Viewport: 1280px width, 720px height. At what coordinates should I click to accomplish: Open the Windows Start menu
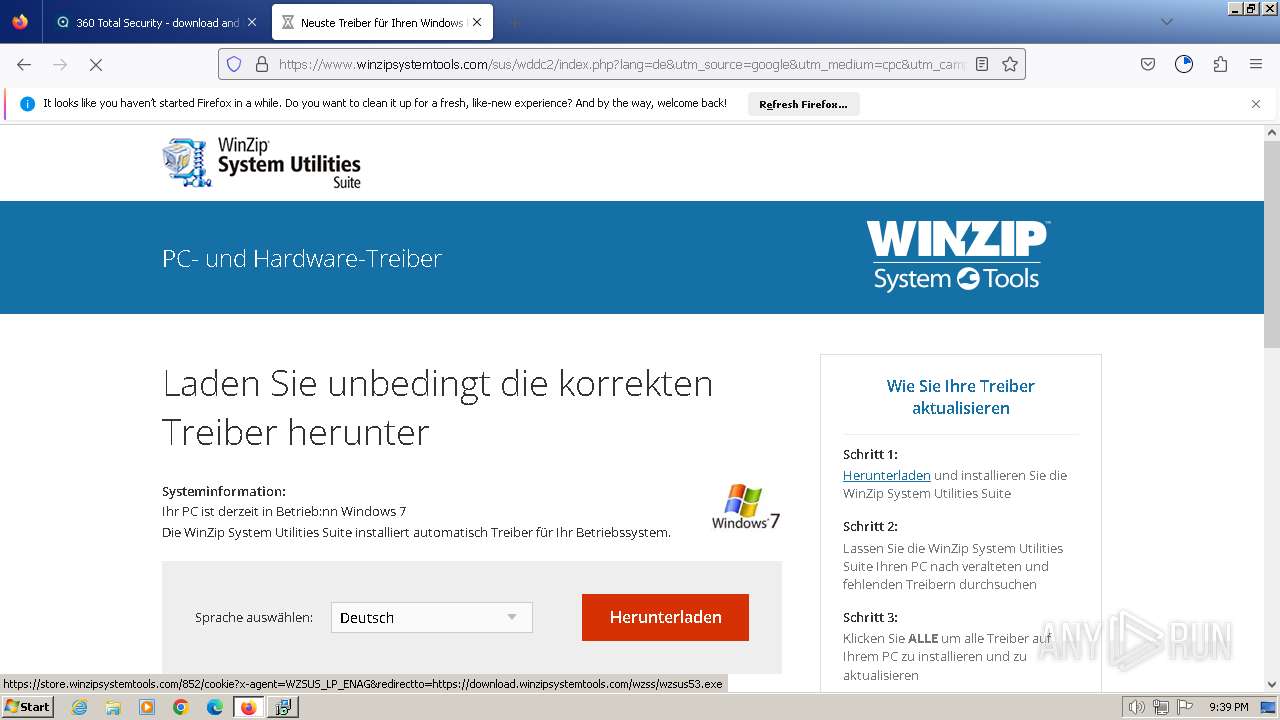[28, 707]
